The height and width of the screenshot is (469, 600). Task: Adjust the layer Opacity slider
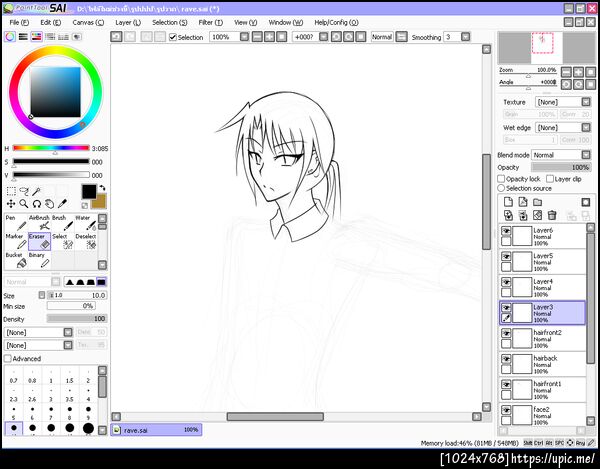tap(561, 167)
